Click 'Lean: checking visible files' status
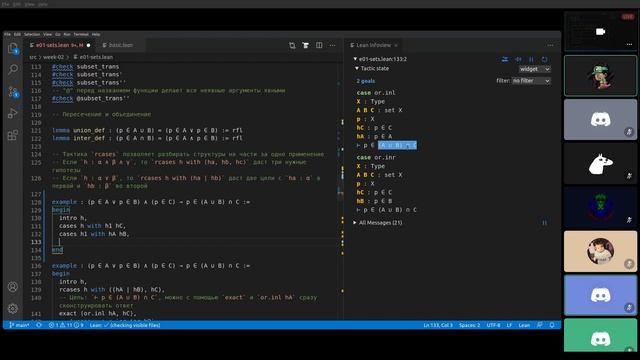The height and width of the screenshot is (360, 640). coord(125,325)
